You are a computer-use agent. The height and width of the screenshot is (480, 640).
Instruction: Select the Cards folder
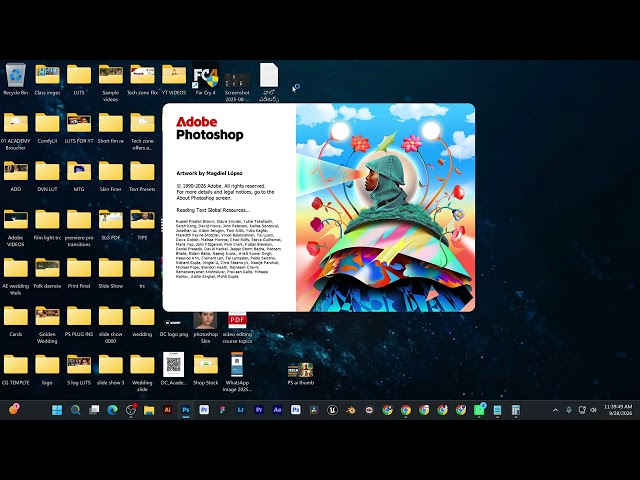[16, 322]
